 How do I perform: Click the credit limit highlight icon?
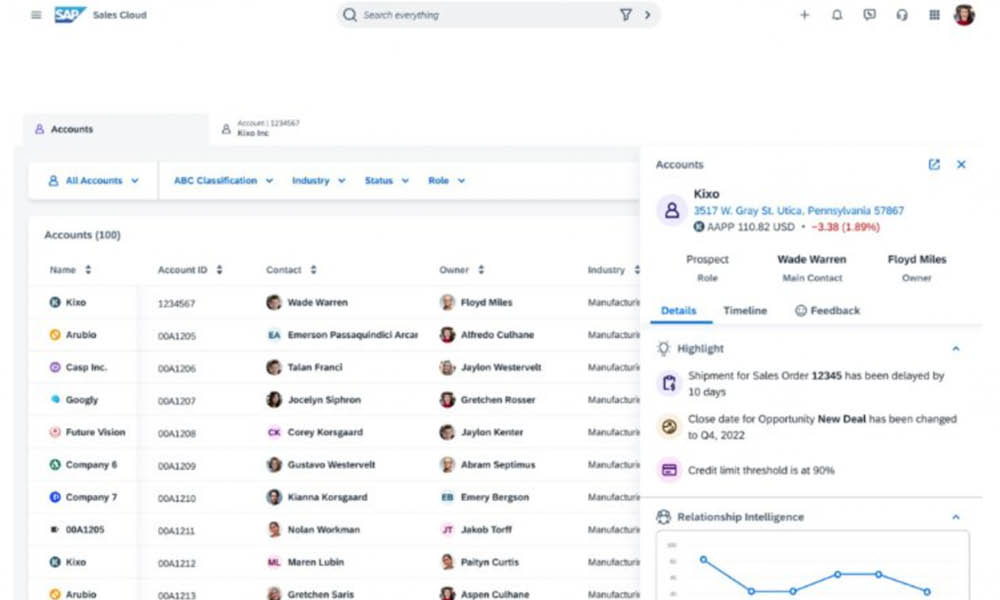tap(669, 470)
